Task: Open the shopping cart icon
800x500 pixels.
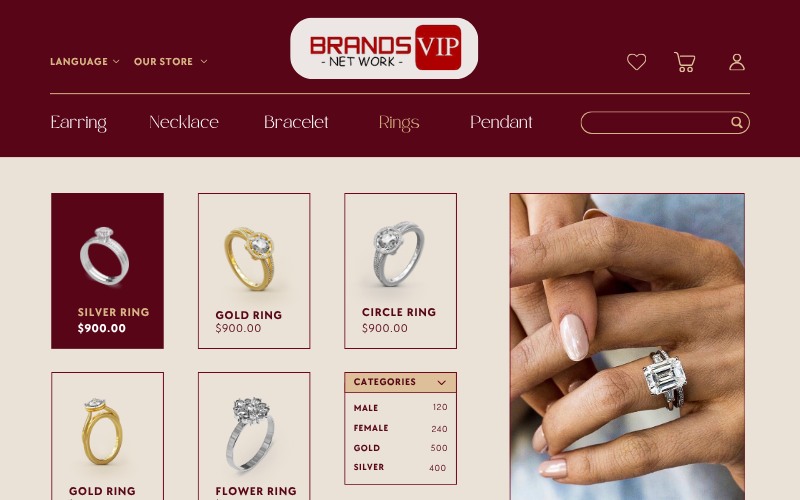Action: click(685, 62)
